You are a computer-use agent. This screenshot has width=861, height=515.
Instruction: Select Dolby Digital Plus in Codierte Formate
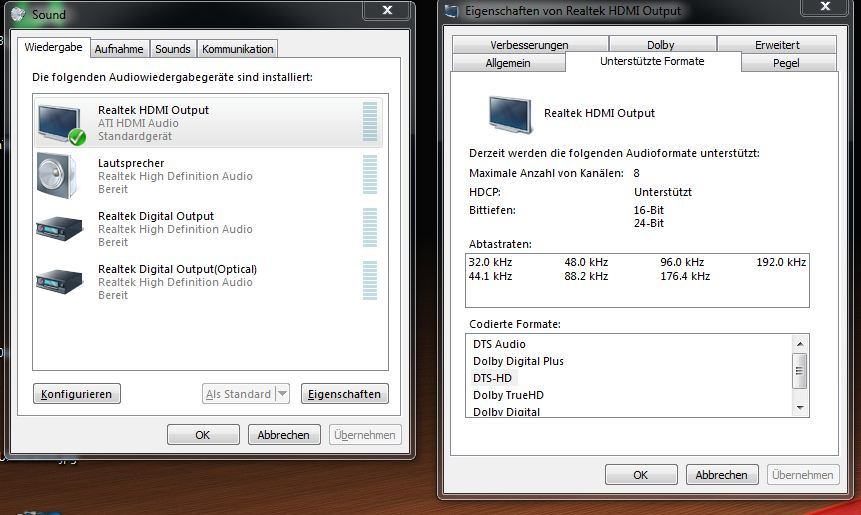pos(518,361)
